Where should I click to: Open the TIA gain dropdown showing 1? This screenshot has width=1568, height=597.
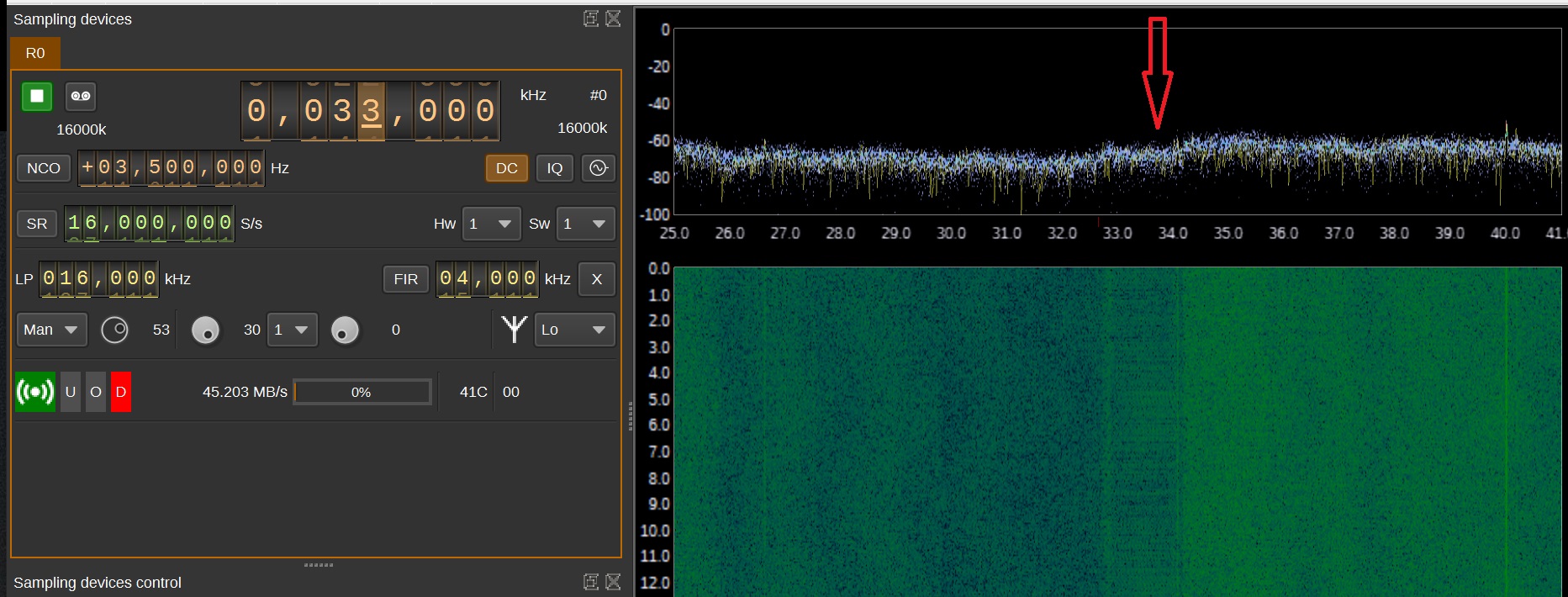[292, 330]
